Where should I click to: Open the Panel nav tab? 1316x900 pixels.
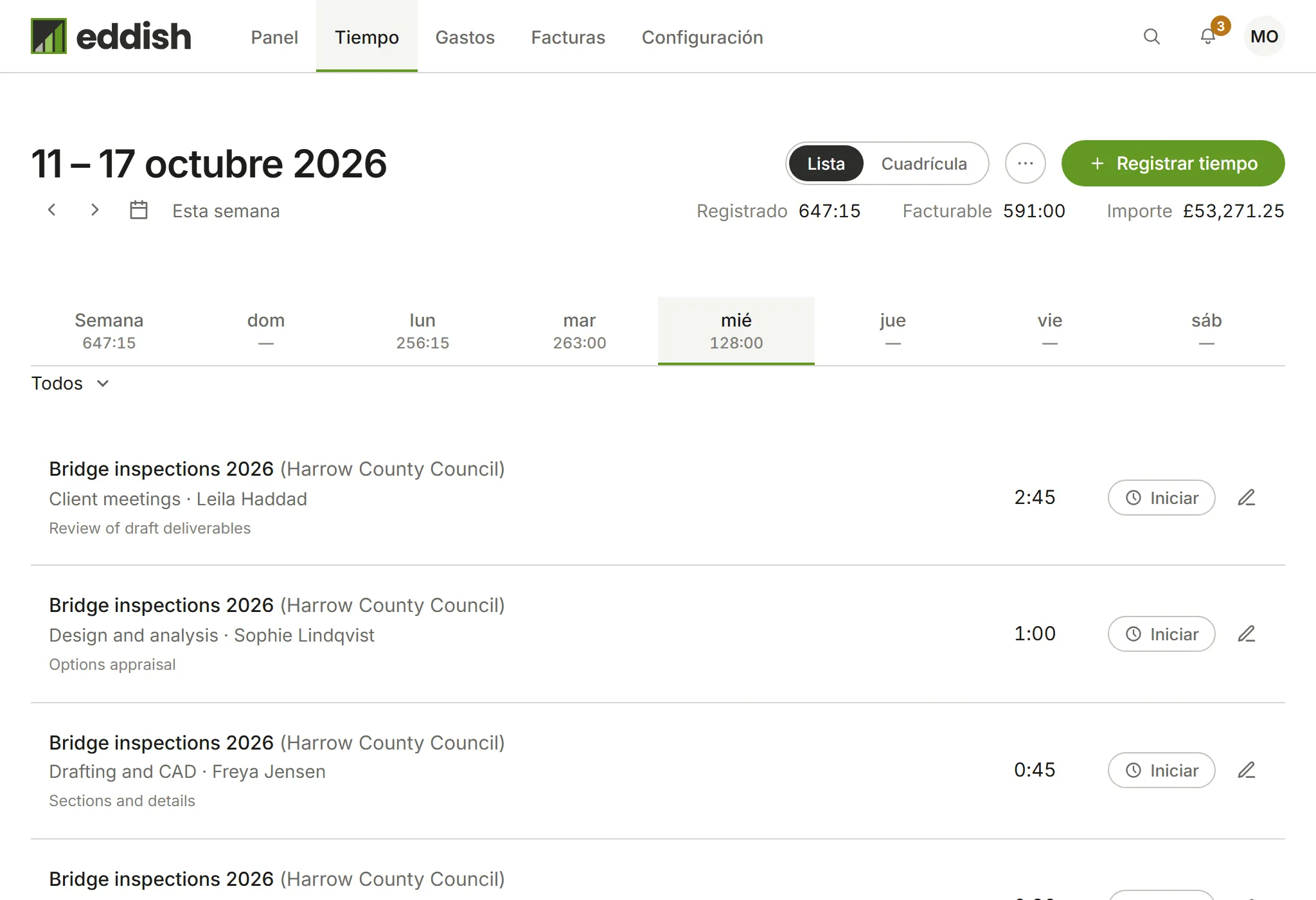[x=274, y=37]
